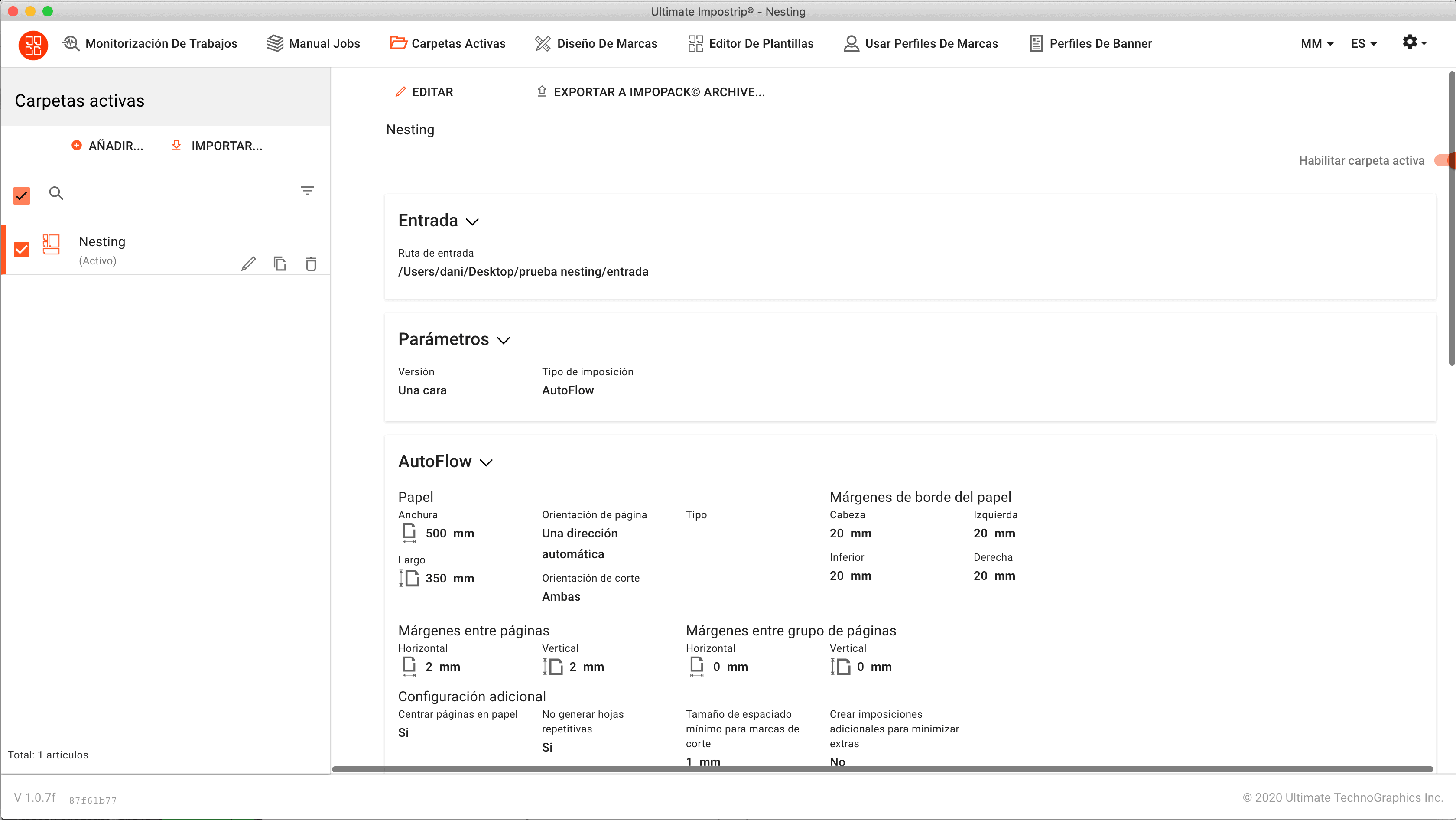Open the filter list icon

[x=308, y=191]
